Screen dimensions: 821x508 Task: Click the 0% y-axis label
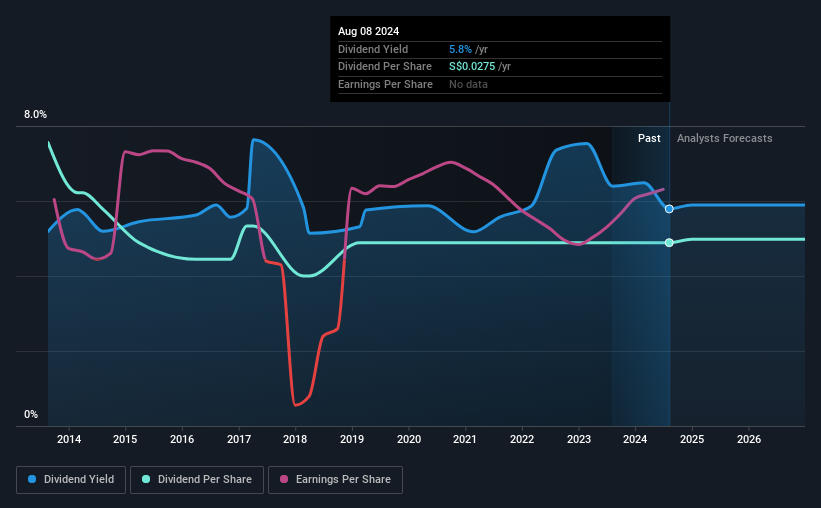click(31, 414)
